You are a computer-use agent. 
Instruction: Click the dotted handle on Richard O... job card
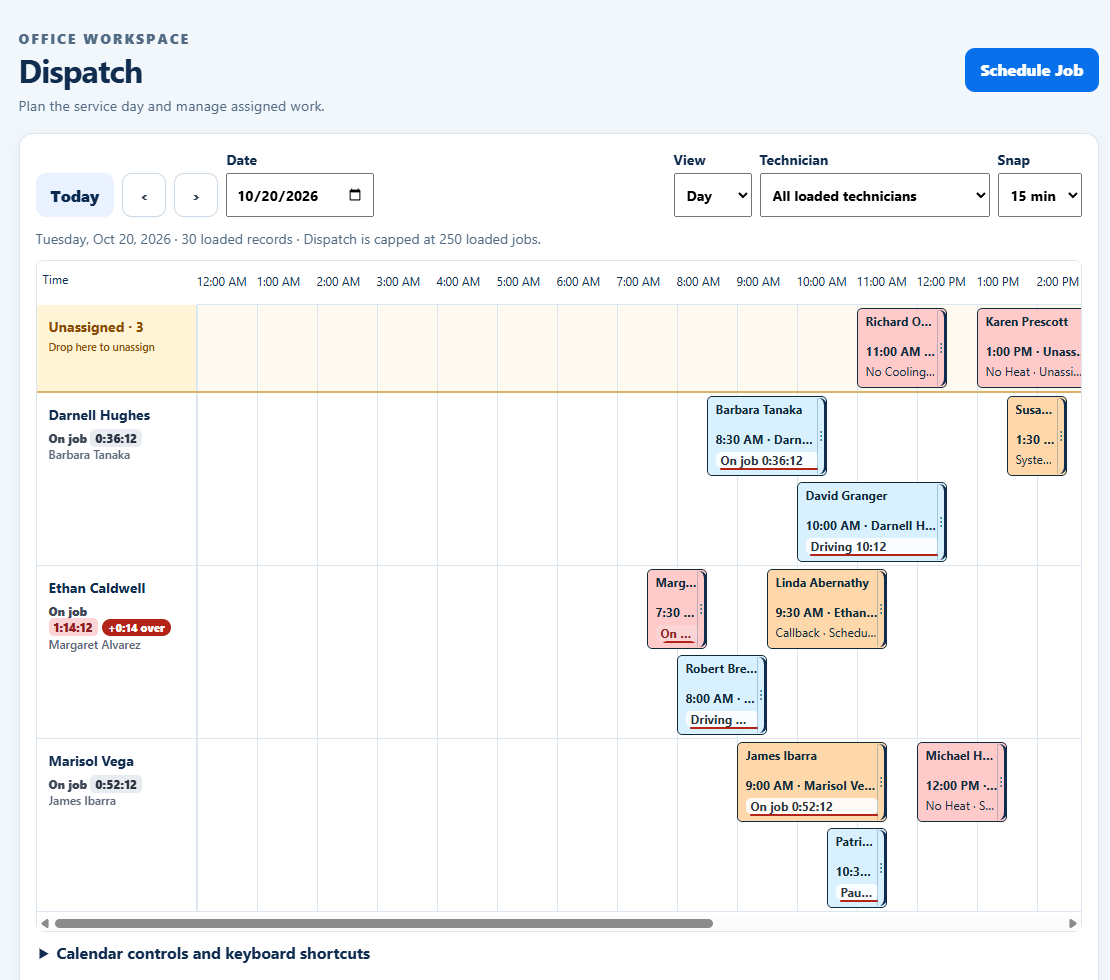point(941,348)
